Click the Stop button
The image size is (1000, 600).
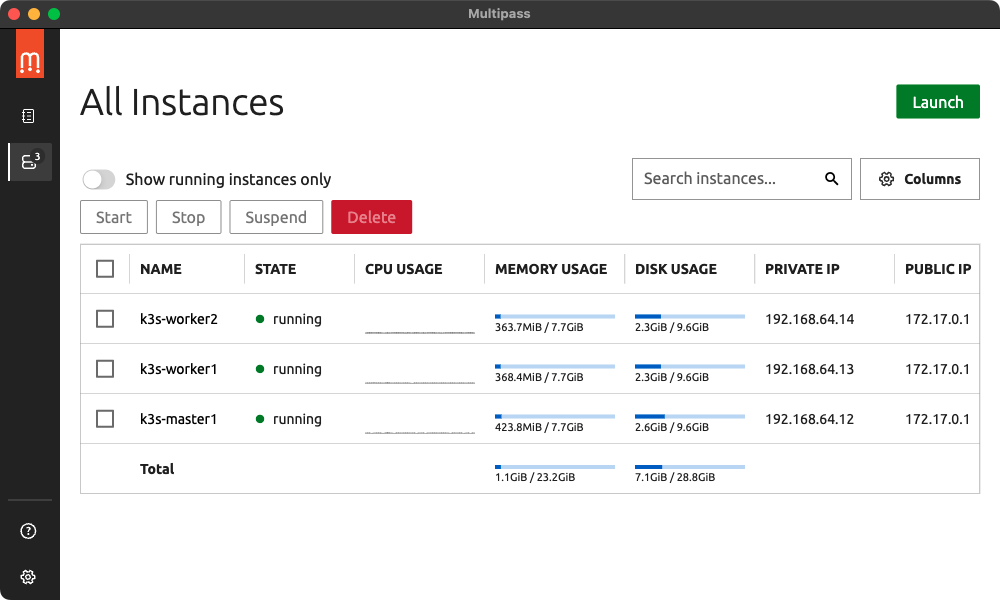click(x=188, y=217)
